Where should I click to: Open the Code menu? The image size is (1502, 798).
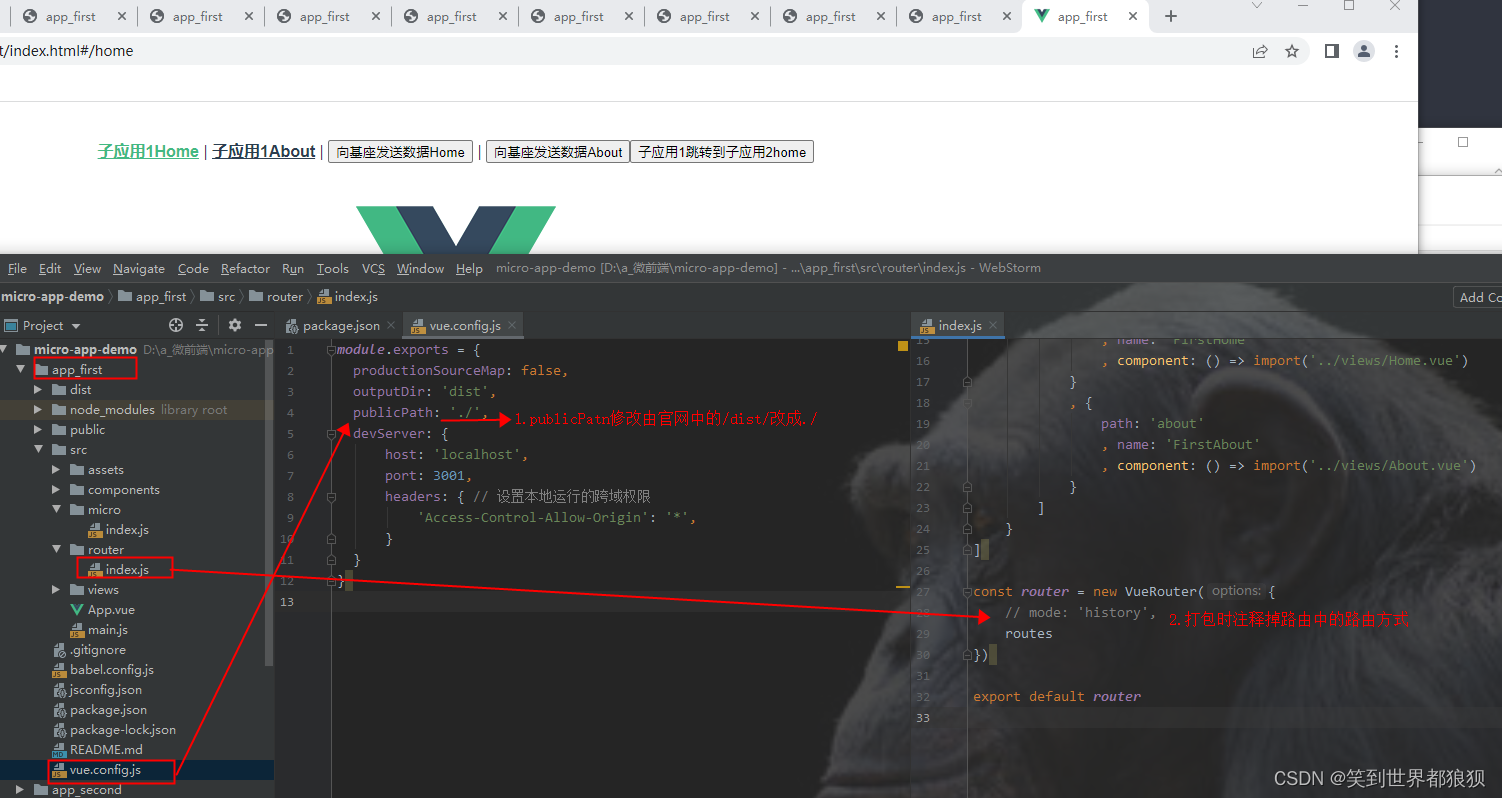(x=193, y=268)
